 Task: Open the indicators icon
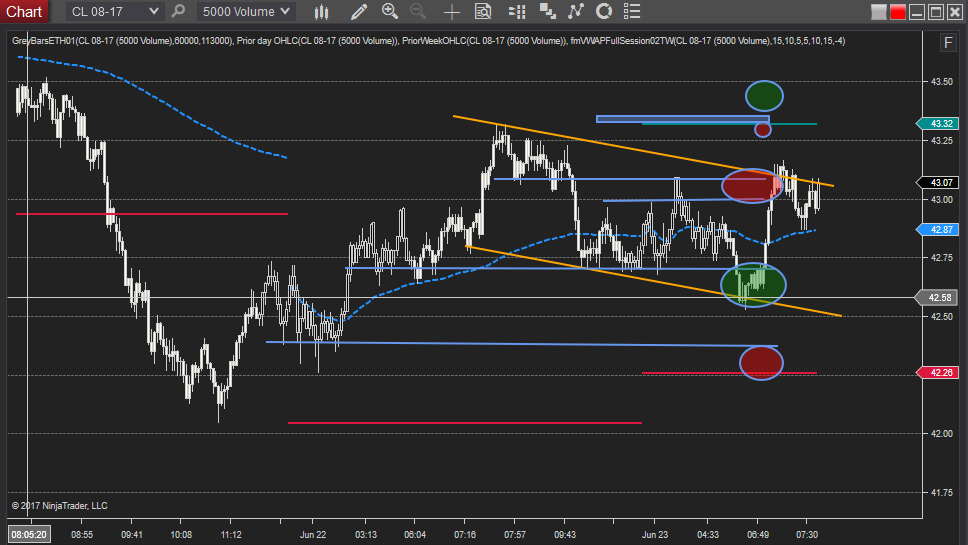coord(575,11)
